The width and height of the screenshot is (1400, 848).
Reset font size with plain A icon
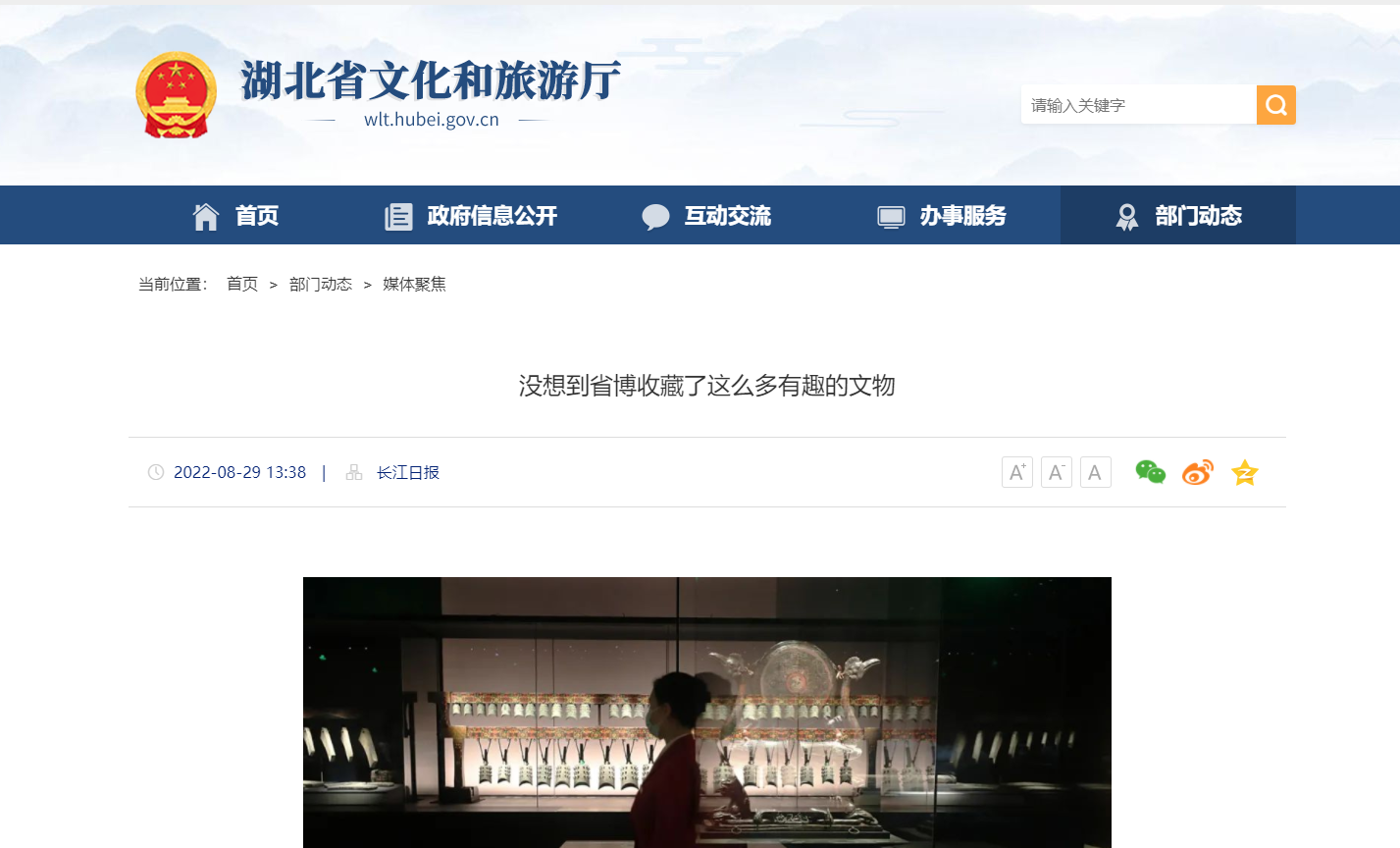coord(1096,472)
